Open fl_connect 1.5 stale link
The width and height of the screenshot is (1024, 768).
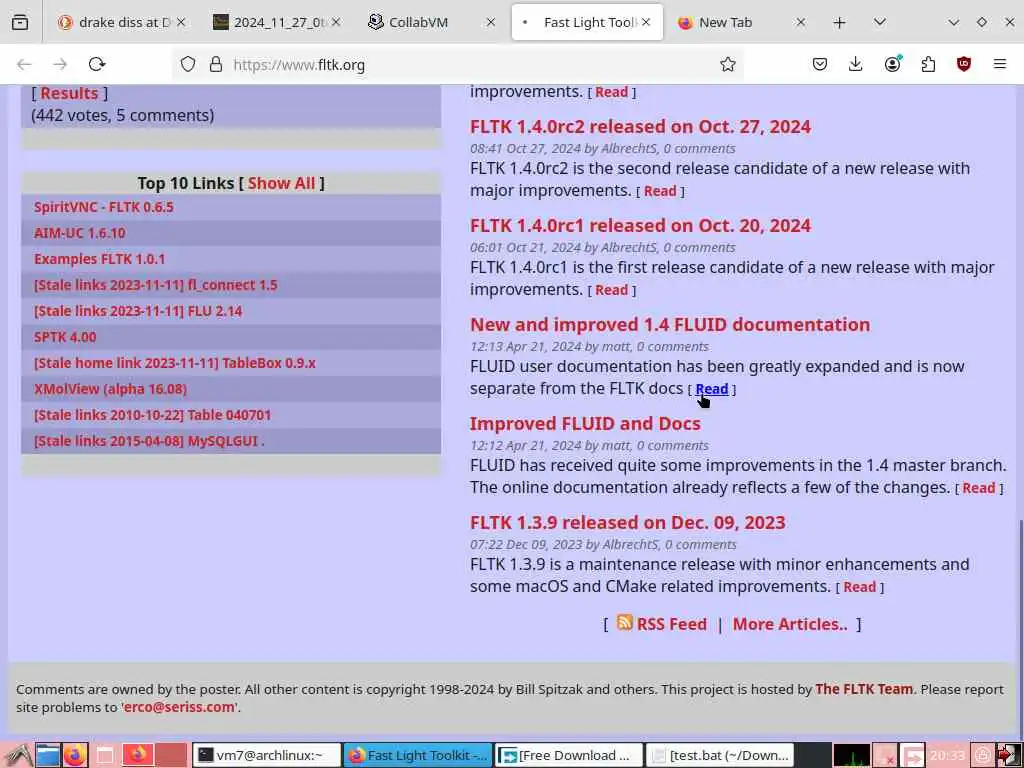coord(155,285)
